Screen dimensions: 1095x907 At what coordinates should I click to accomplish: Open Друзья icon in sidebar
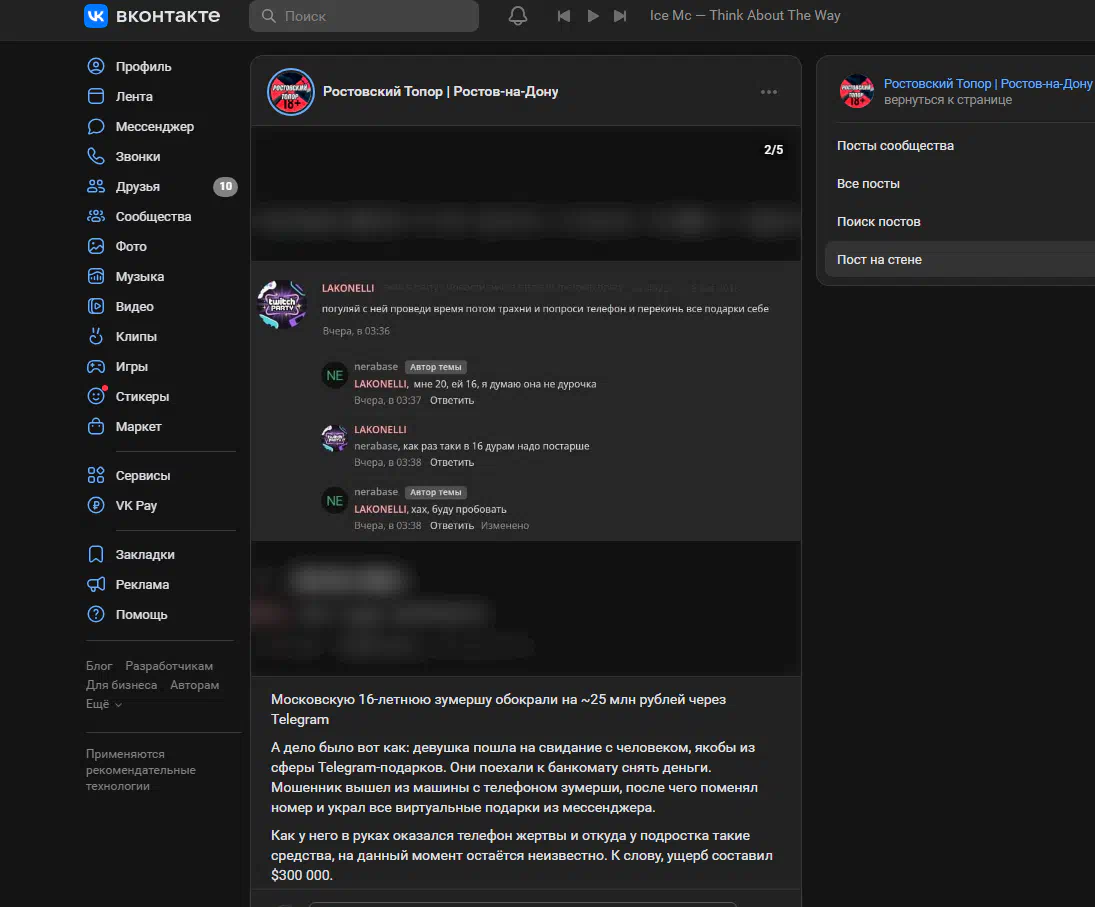(x=96, y=186)
